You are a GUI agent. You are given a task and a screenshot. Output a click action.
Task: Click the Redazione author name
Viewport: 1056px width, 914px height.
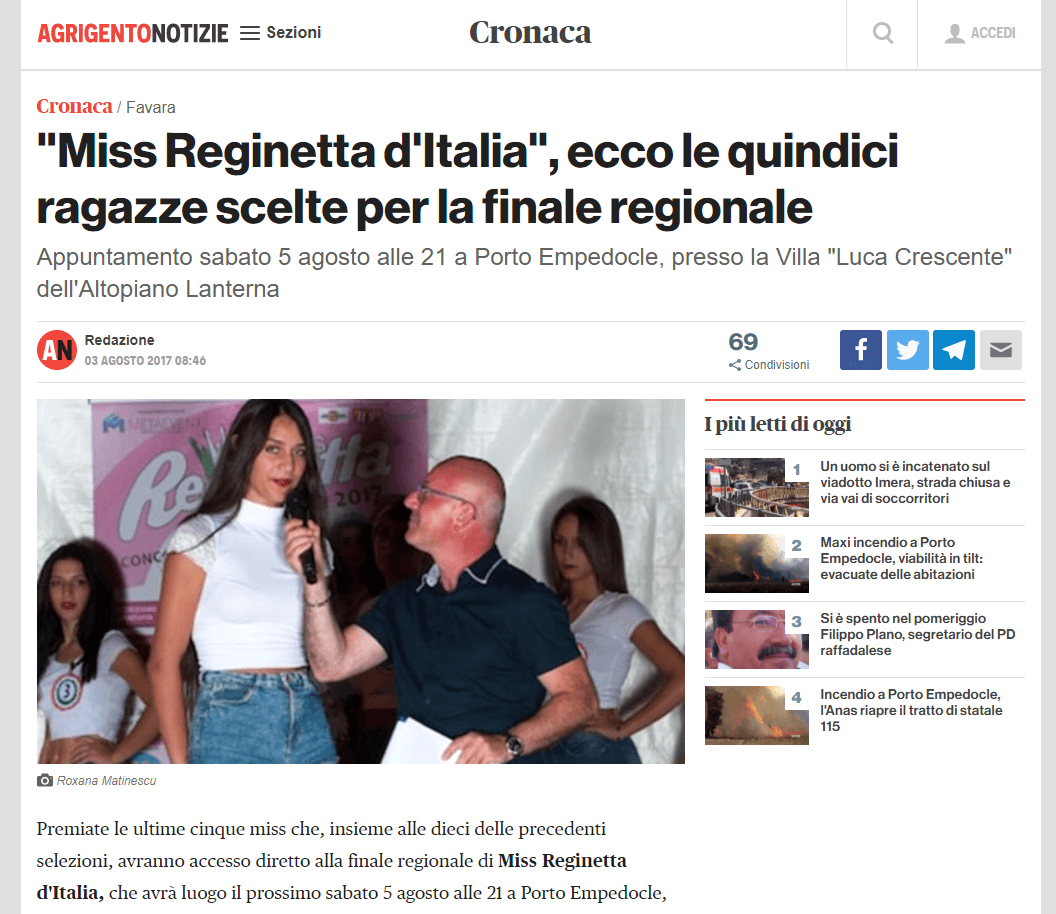119,340
